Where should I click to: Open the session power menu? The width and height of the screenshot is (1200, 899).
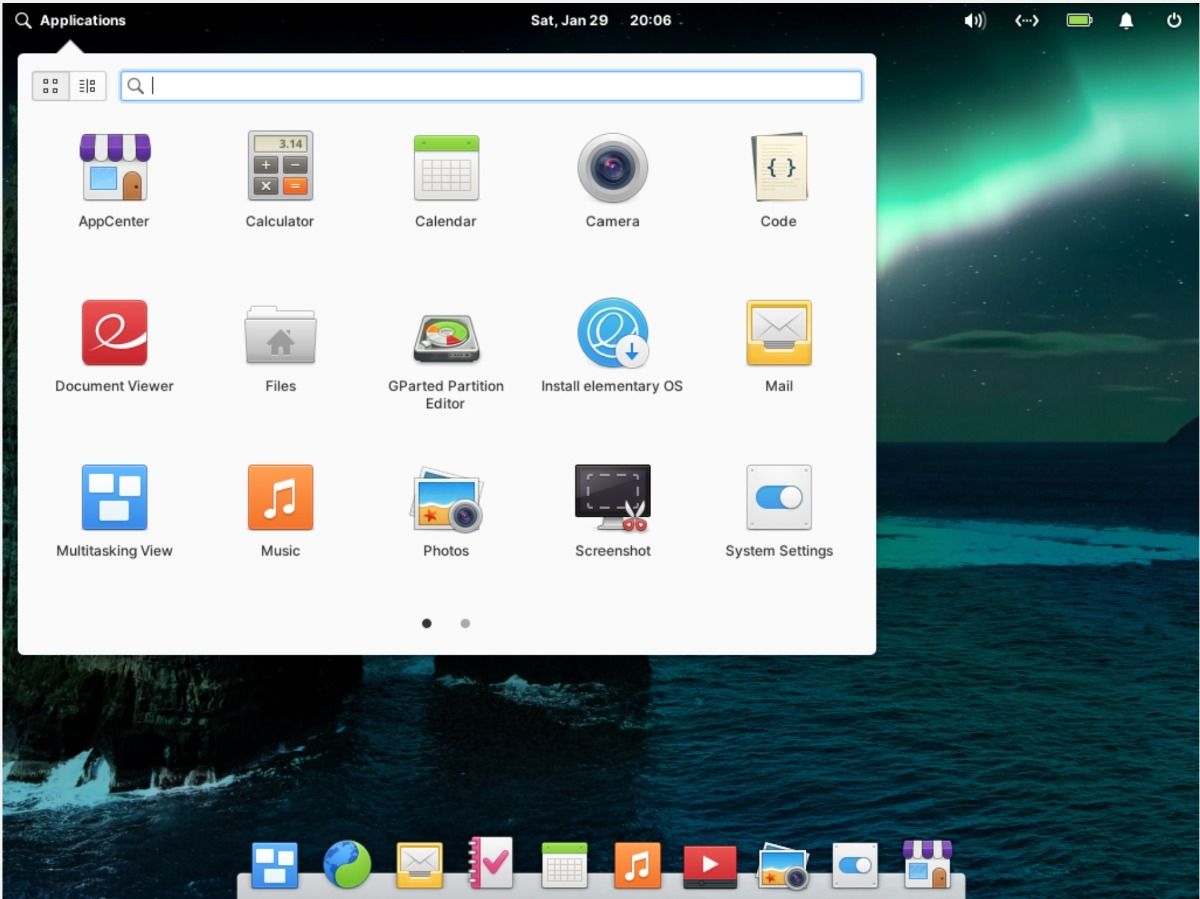1176,19
